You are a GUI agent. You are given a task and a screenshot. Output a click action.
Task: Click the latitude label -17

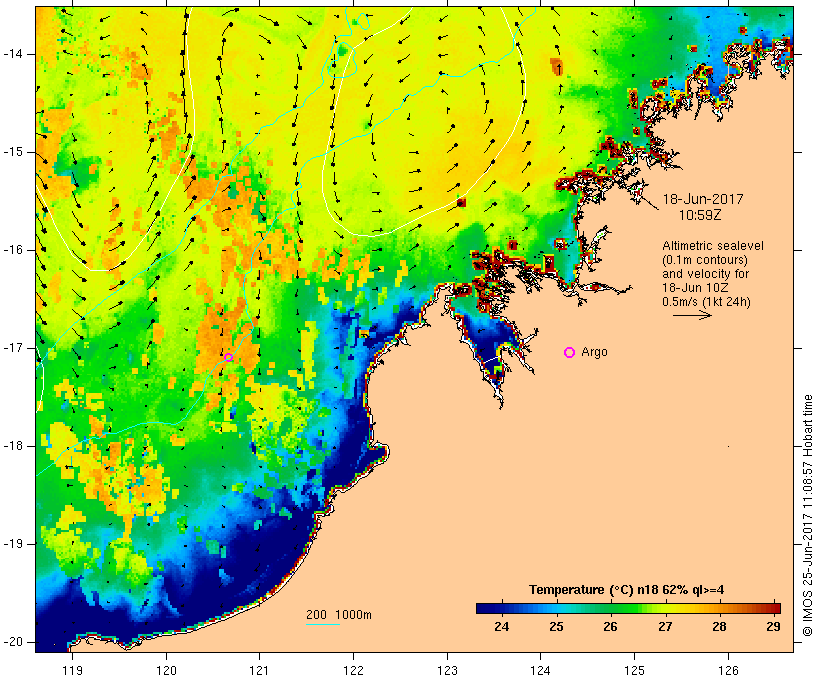coord(13,348)
